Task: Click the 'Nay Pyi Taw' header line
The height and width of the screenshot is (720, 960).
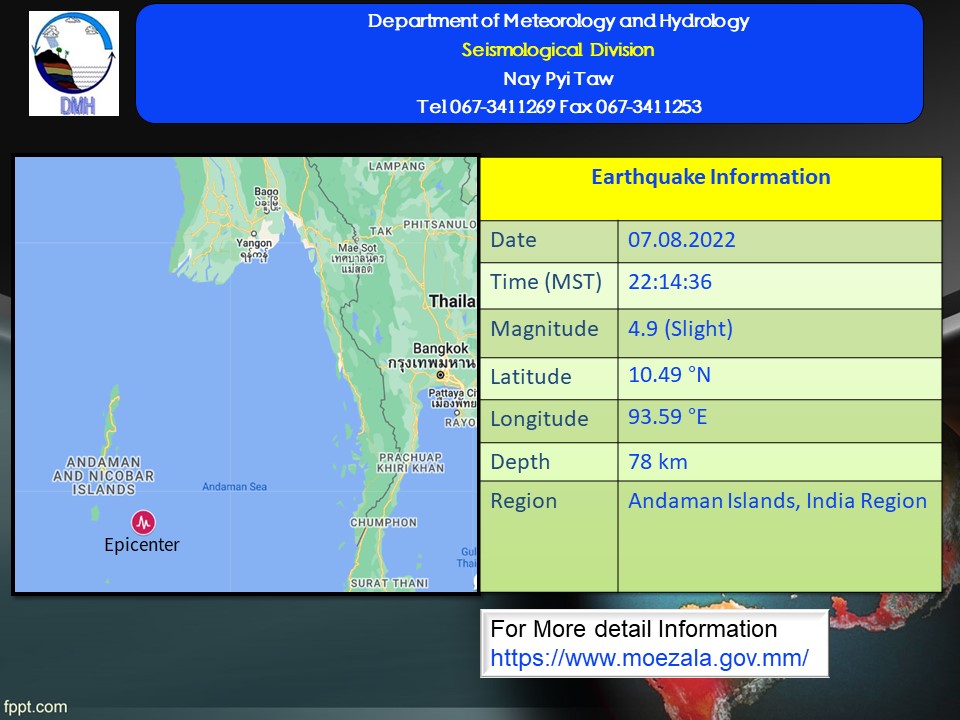Action: click(x=558, y=78)
